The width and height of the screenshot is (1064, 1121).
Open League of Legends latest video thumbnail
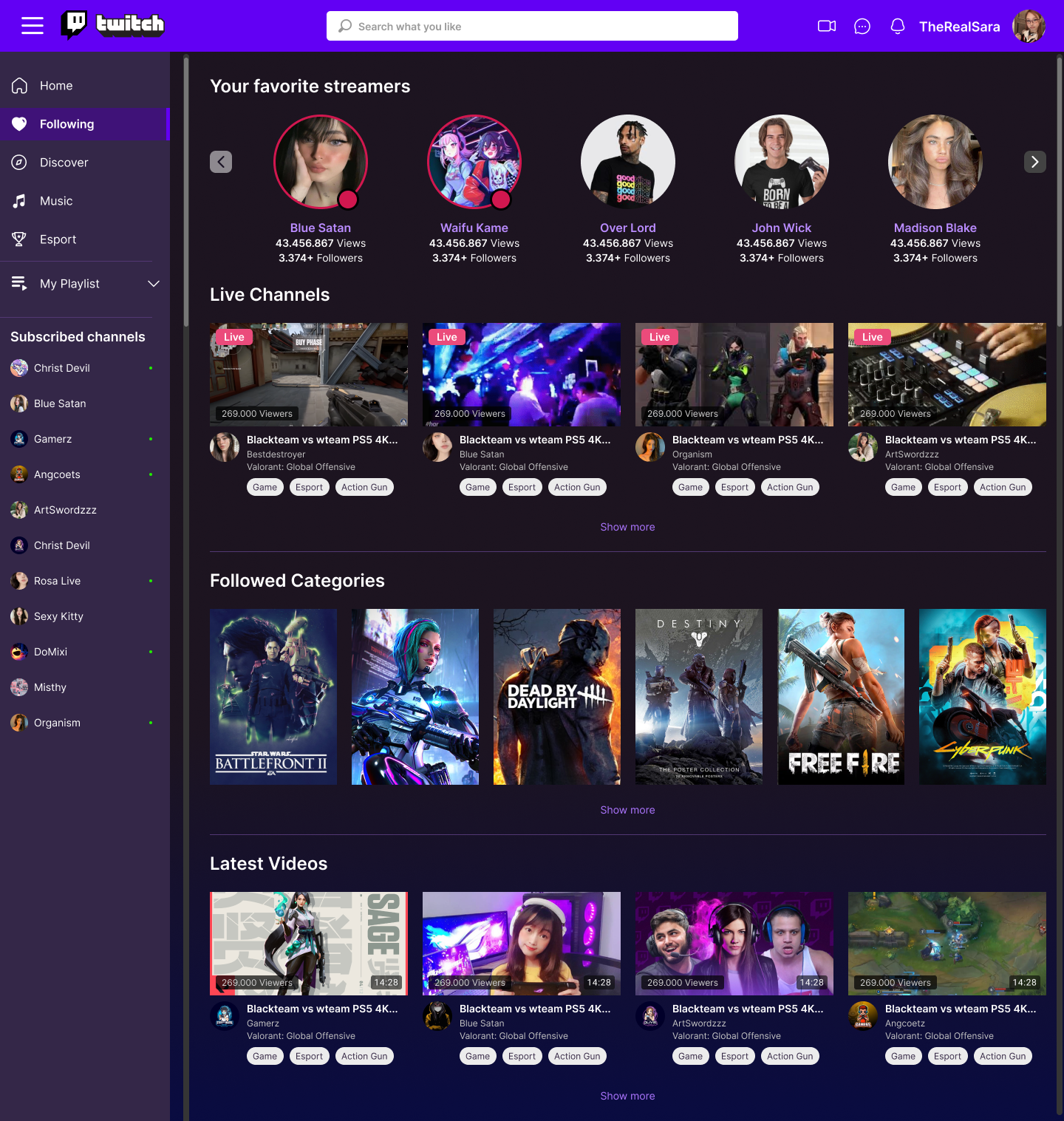(x=947, y=944)
